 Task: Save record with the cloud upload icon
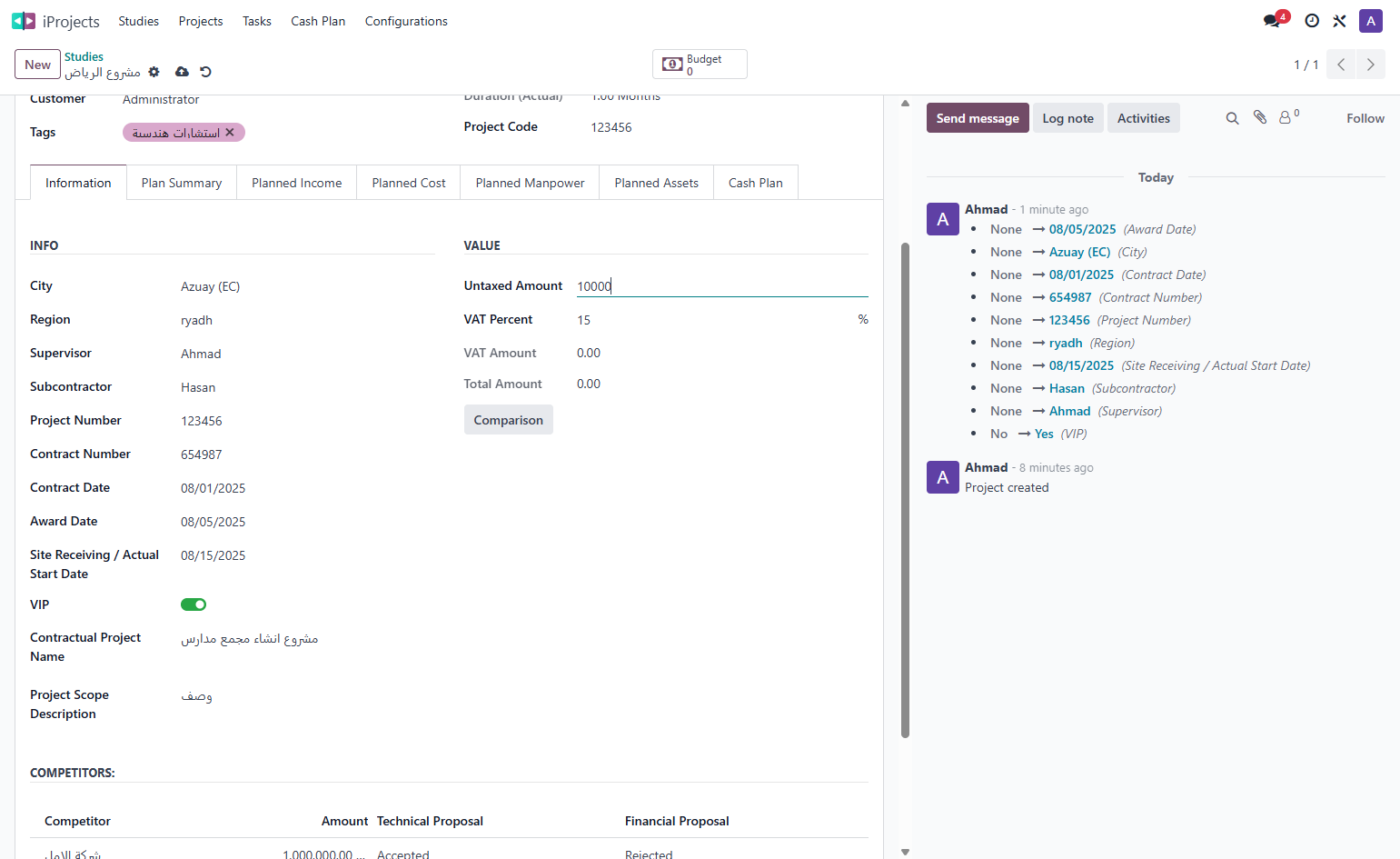tap(182, 72)
